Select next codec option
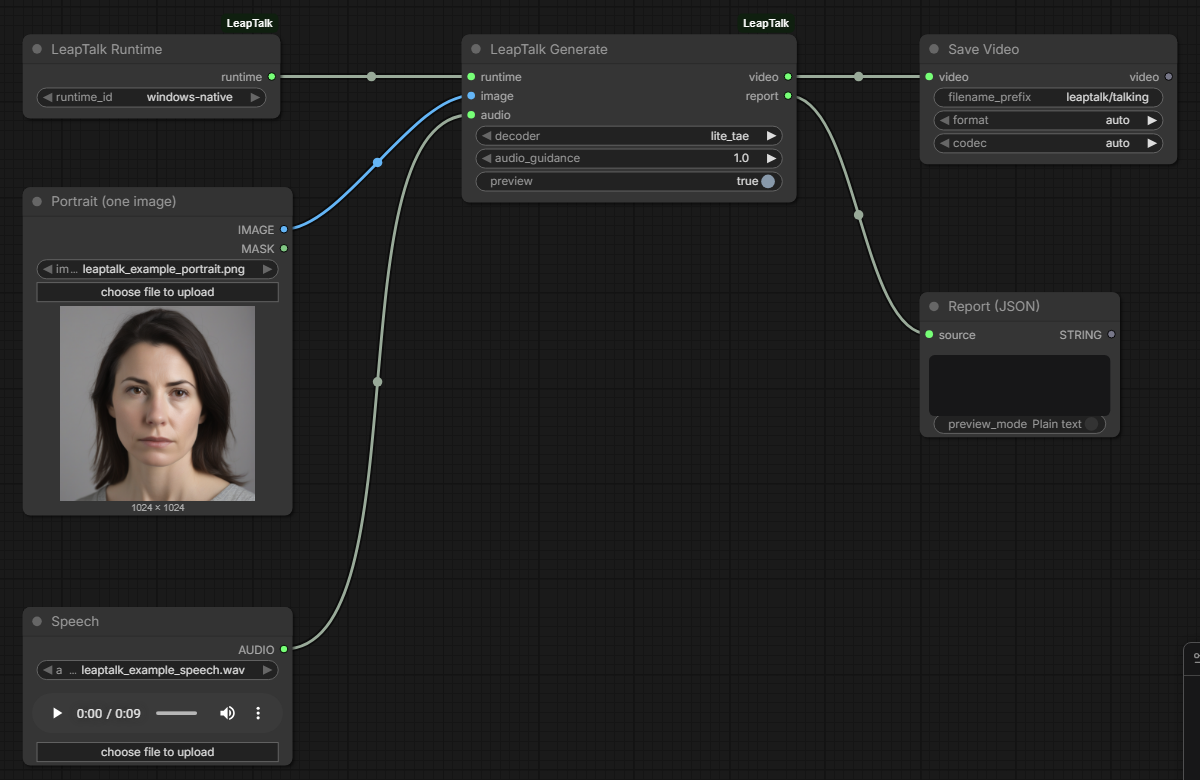Screen dimensions: 1200x780 point(1152,143)
